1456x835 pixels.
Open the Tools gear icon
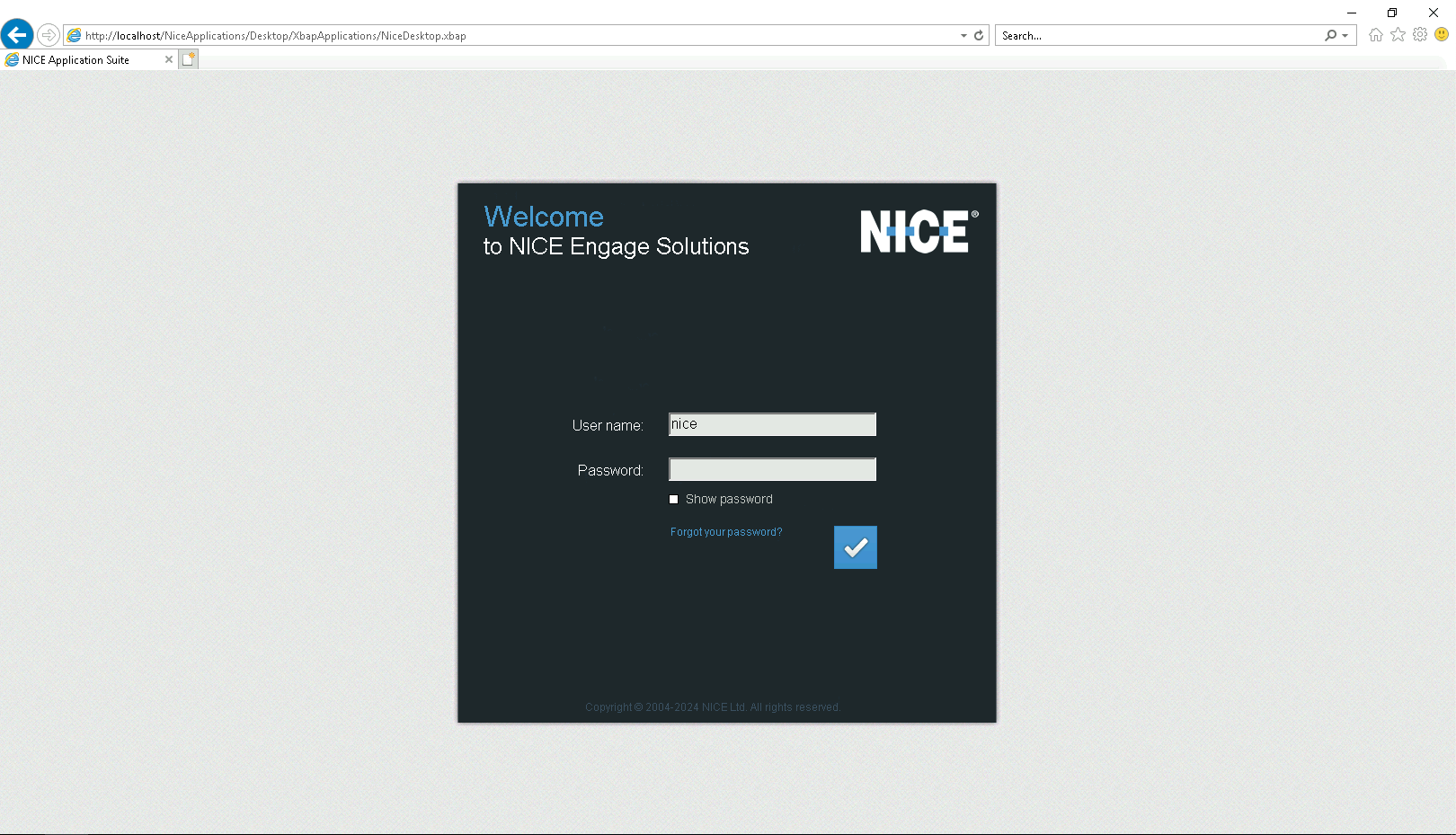pos(1420,35)
